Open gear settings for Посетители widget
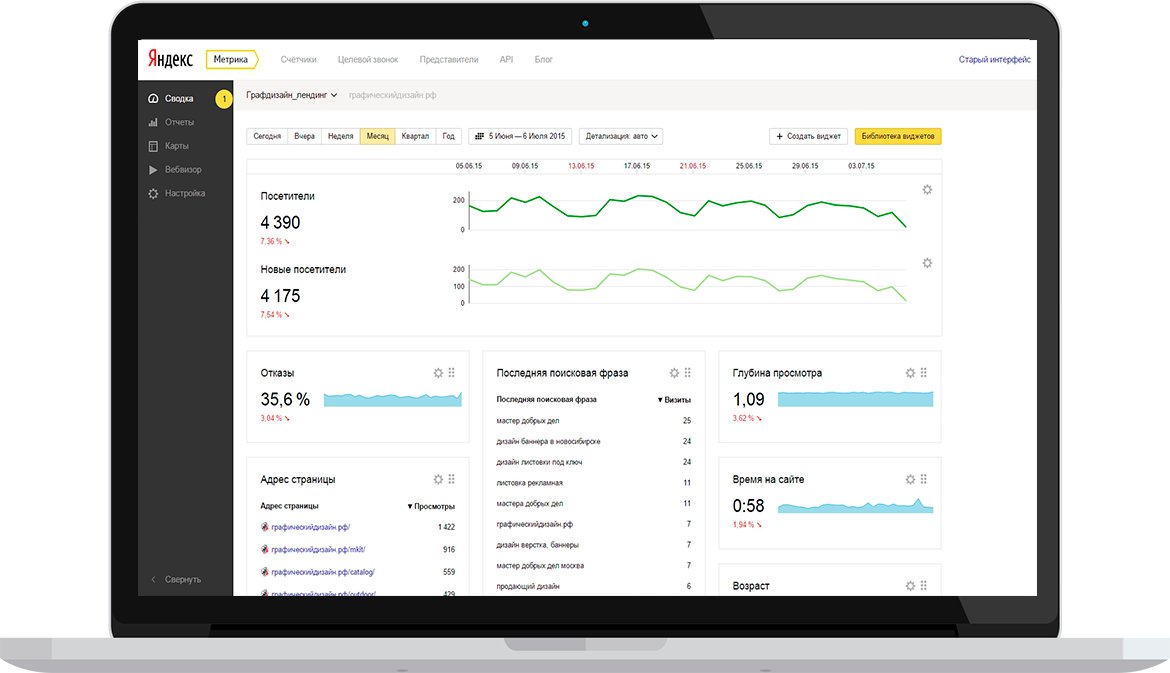Viewport: 1170px width, 673px height. tap(927, 190)
